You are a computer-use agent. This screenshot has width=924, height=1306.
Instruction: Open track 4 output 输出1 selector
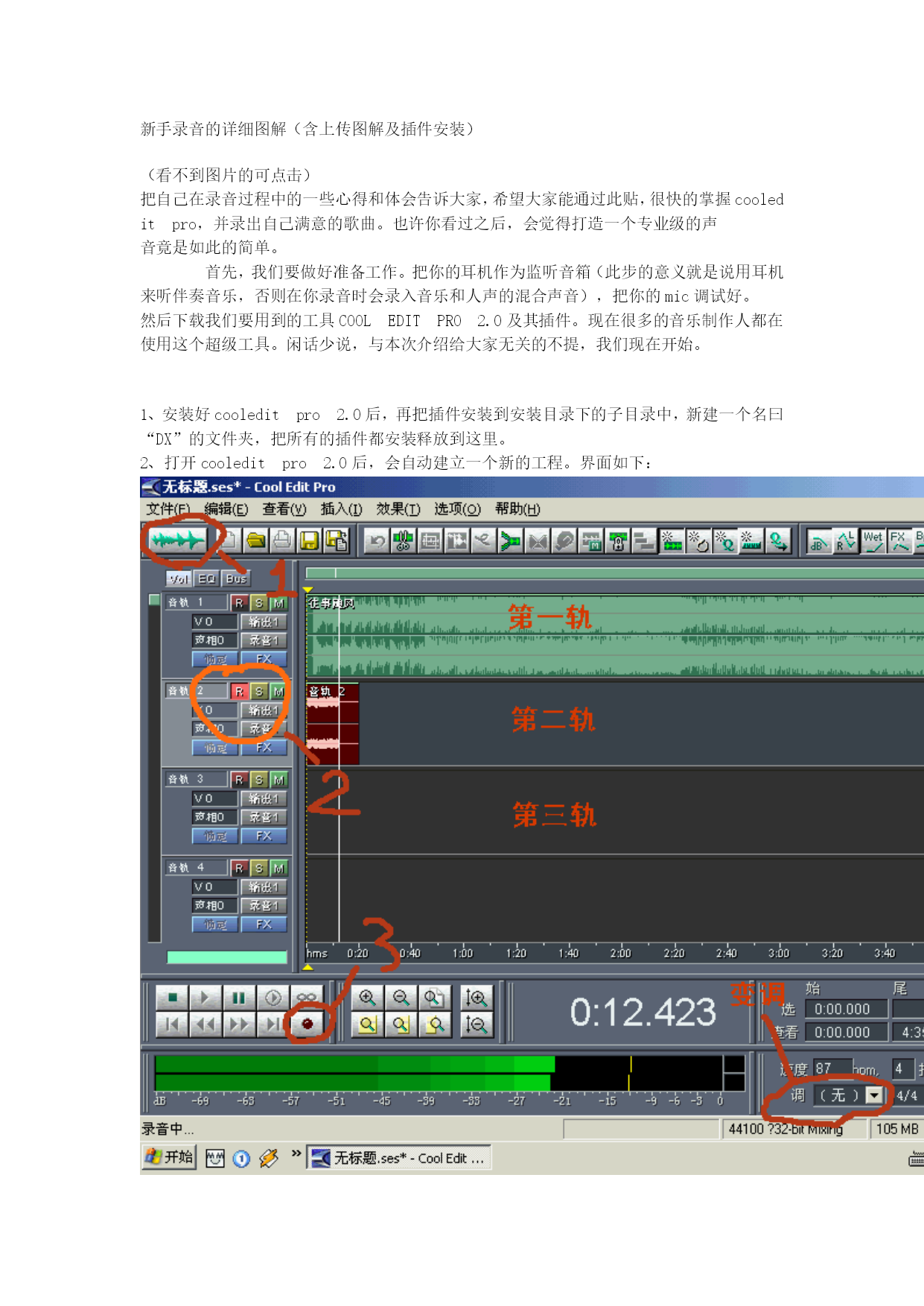(x=264, y=888)
